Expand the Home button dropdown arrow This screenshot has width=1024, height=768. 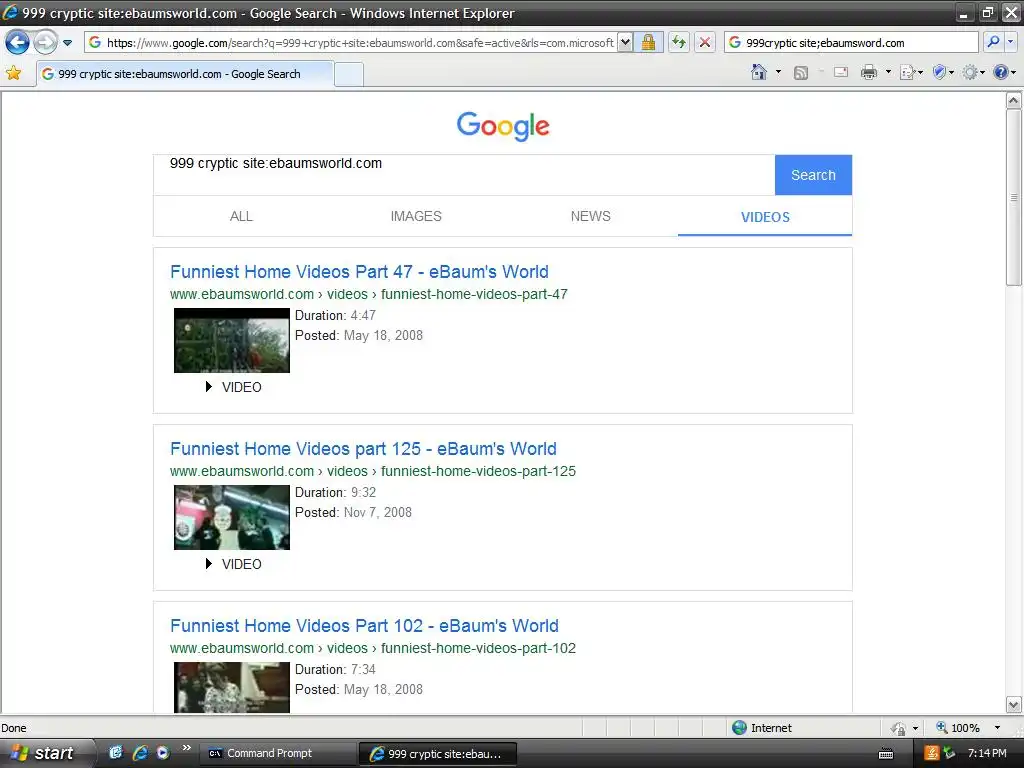click(x=778, y=72)
